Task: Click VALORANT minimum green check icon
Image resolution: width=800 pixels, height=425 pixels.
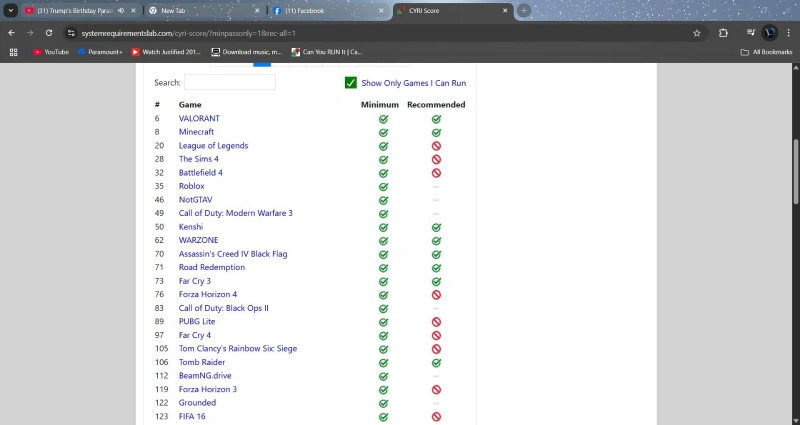Action: pyautogui.click(x=383, y=119)
